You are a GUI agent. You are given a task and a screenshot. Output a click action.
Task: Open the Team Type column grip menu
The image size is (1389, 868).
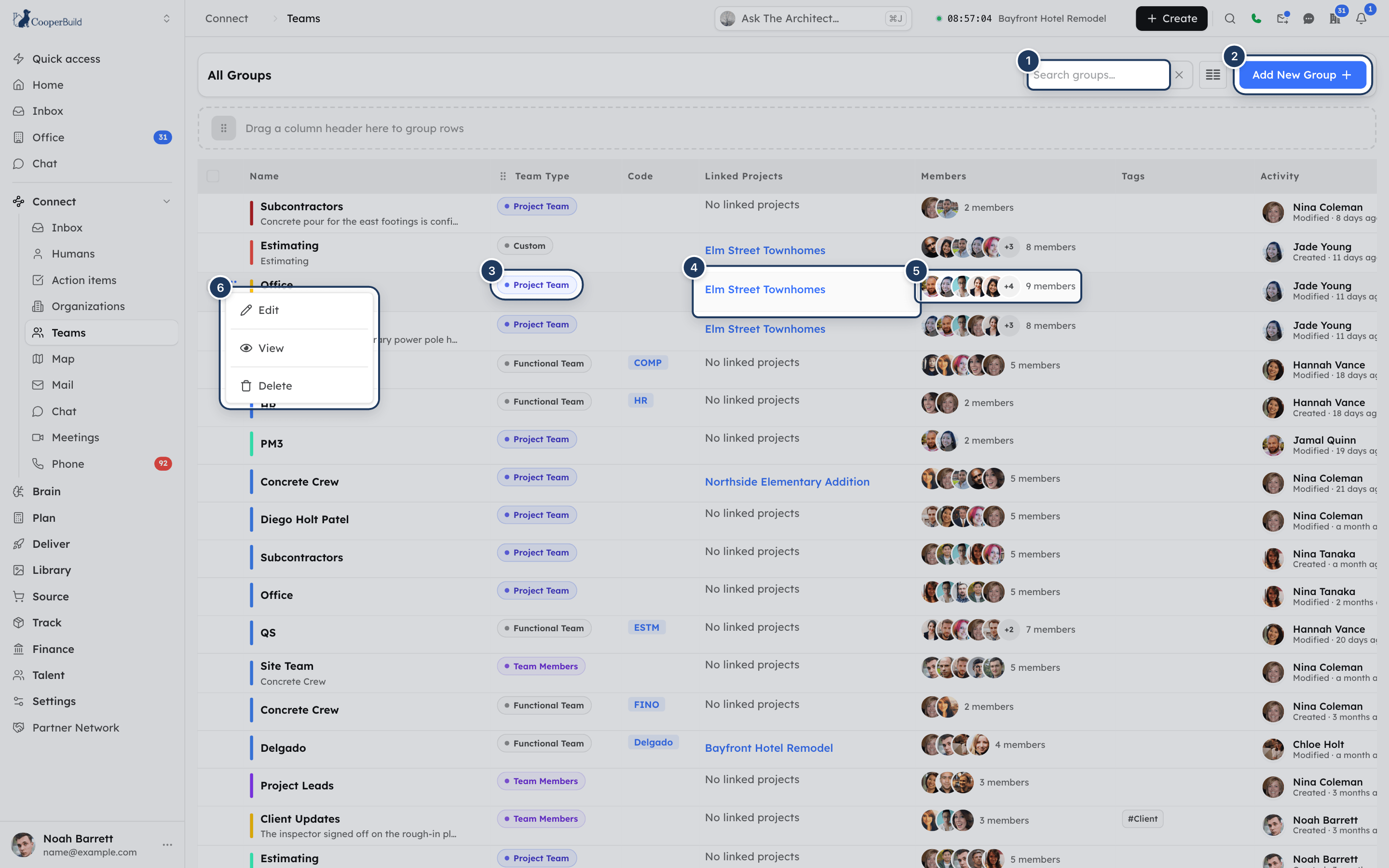click(x=503, y=176)
